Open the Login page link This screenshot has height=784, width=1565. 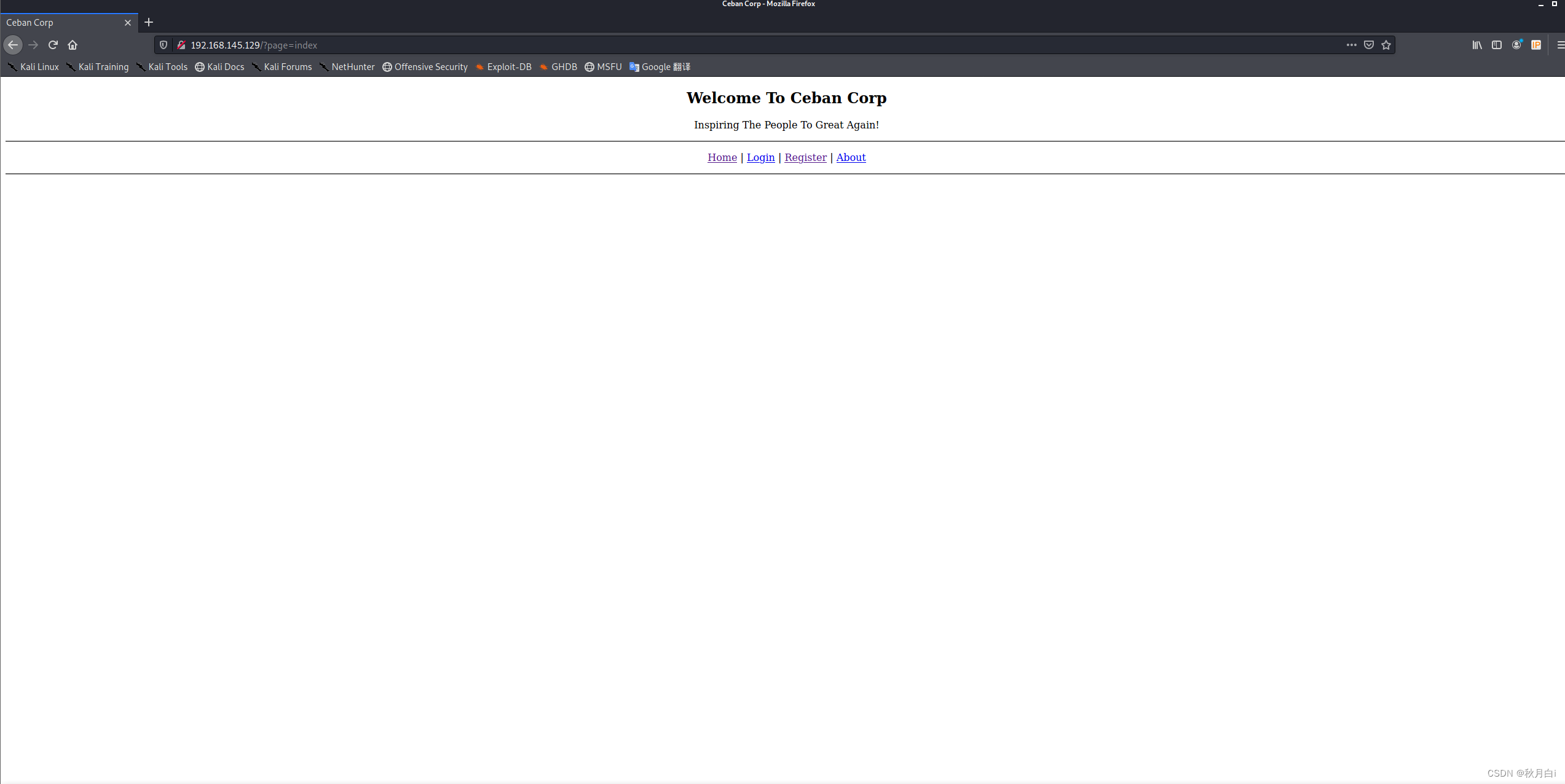click(760, 157)
